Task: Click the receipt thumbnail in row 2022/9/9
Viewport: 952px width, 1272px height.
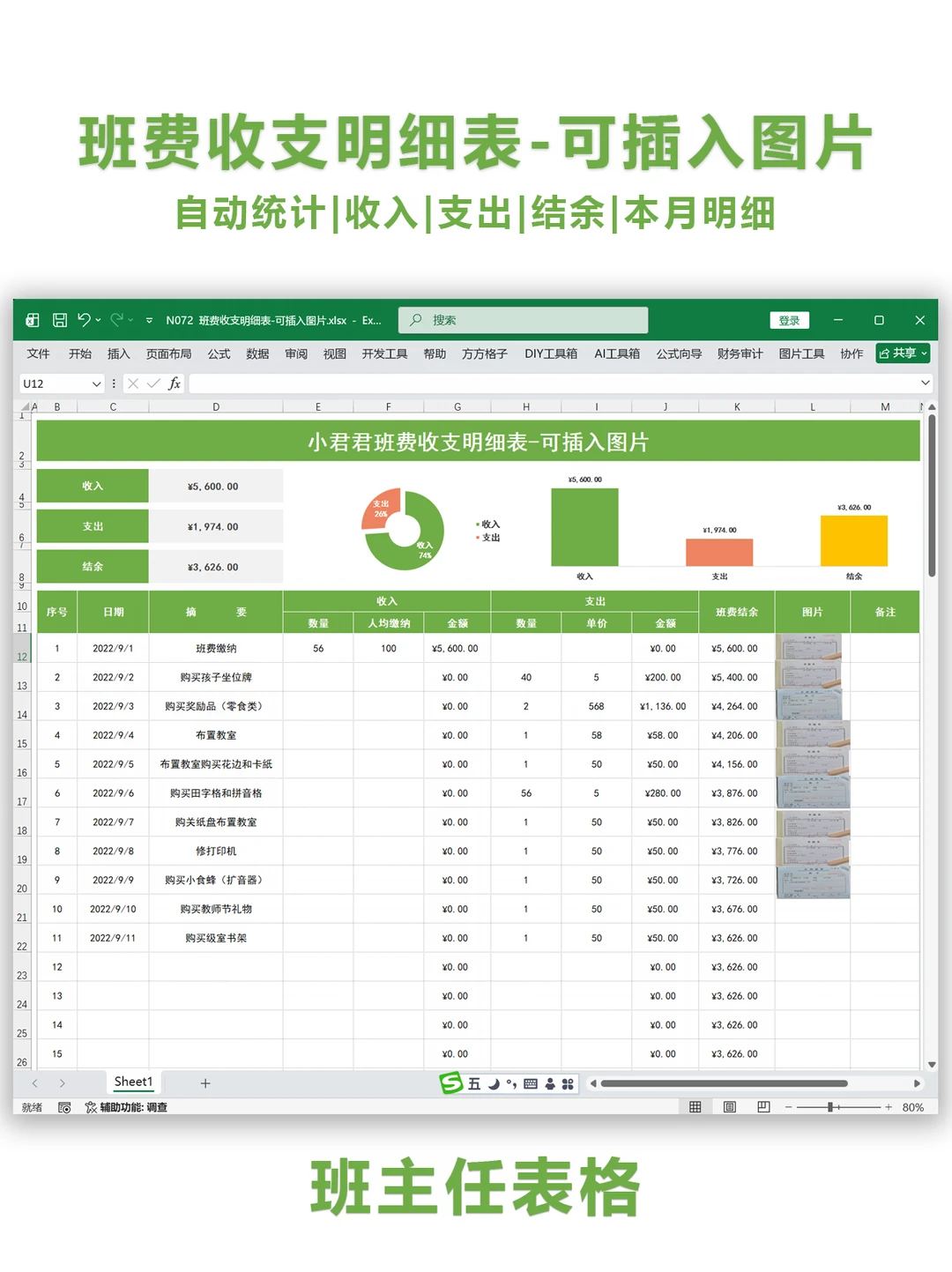Action: click(x=813, y=881)
